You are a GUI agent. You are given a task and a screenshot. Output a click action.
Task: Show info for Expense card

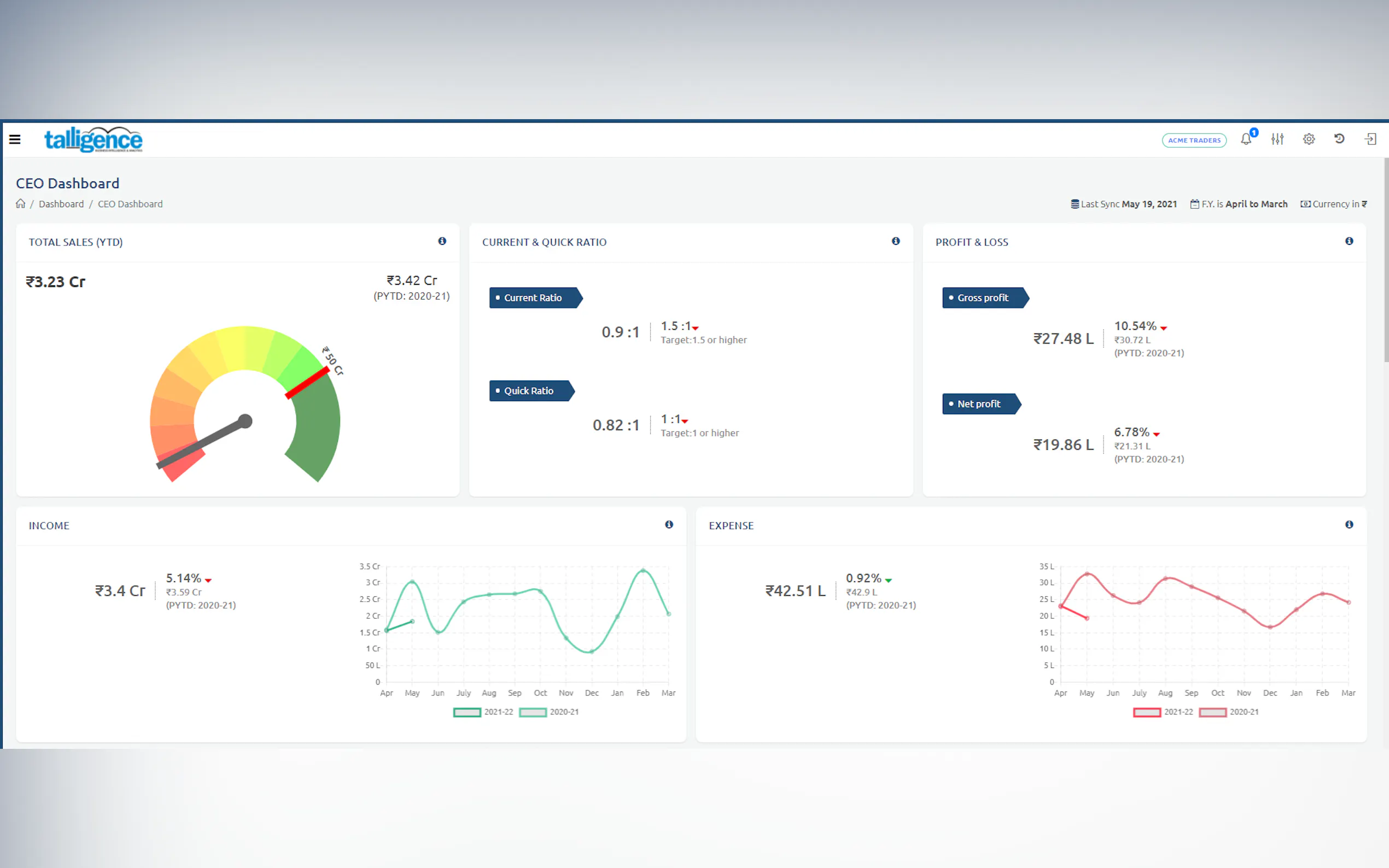pyautogui.click(x=1349, y=525)
